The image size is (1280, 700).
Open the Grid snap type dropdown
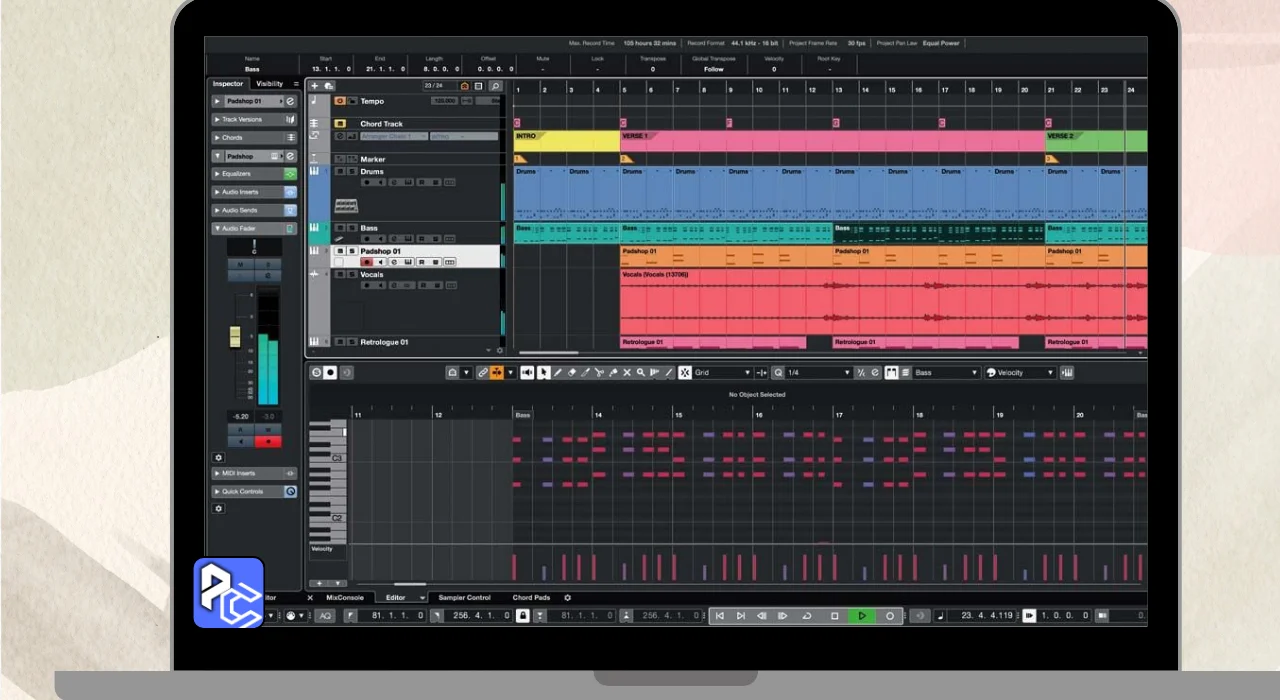[x=722, y=373]
